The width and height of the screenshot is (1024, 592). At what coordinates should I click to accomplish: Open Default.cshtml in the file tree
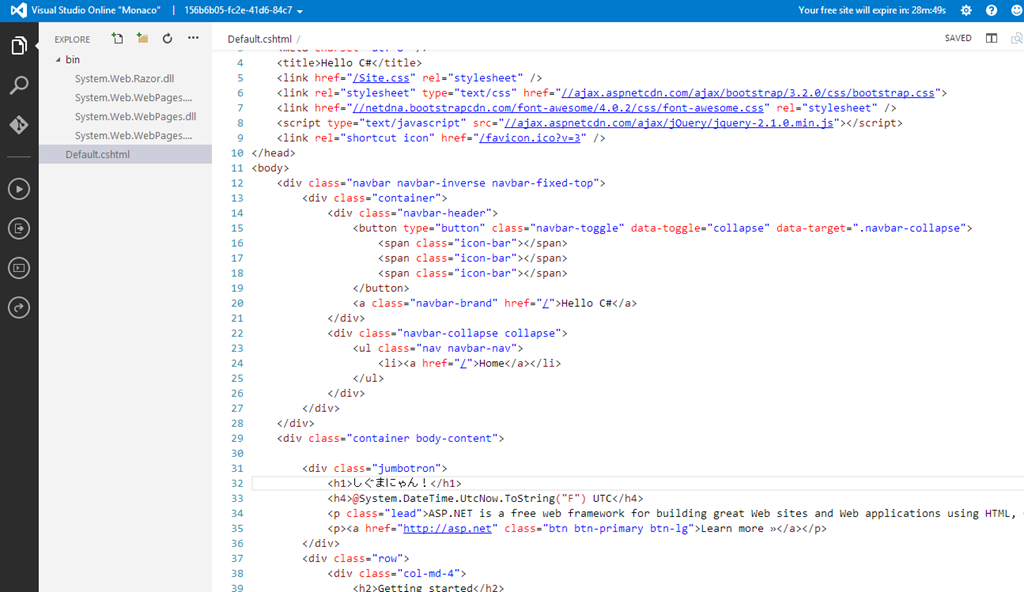pyautogui.click(x=97, y=154)
